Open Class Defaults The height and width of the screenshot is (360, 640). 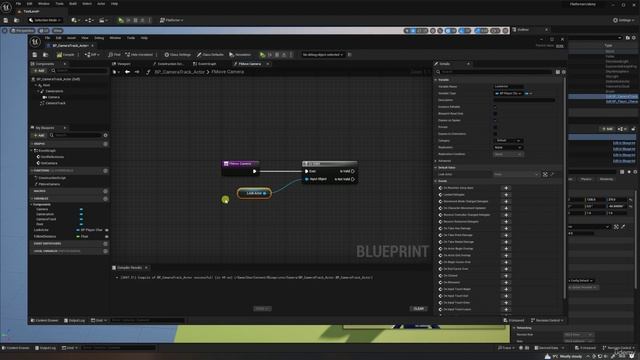[x=211, y=55]
